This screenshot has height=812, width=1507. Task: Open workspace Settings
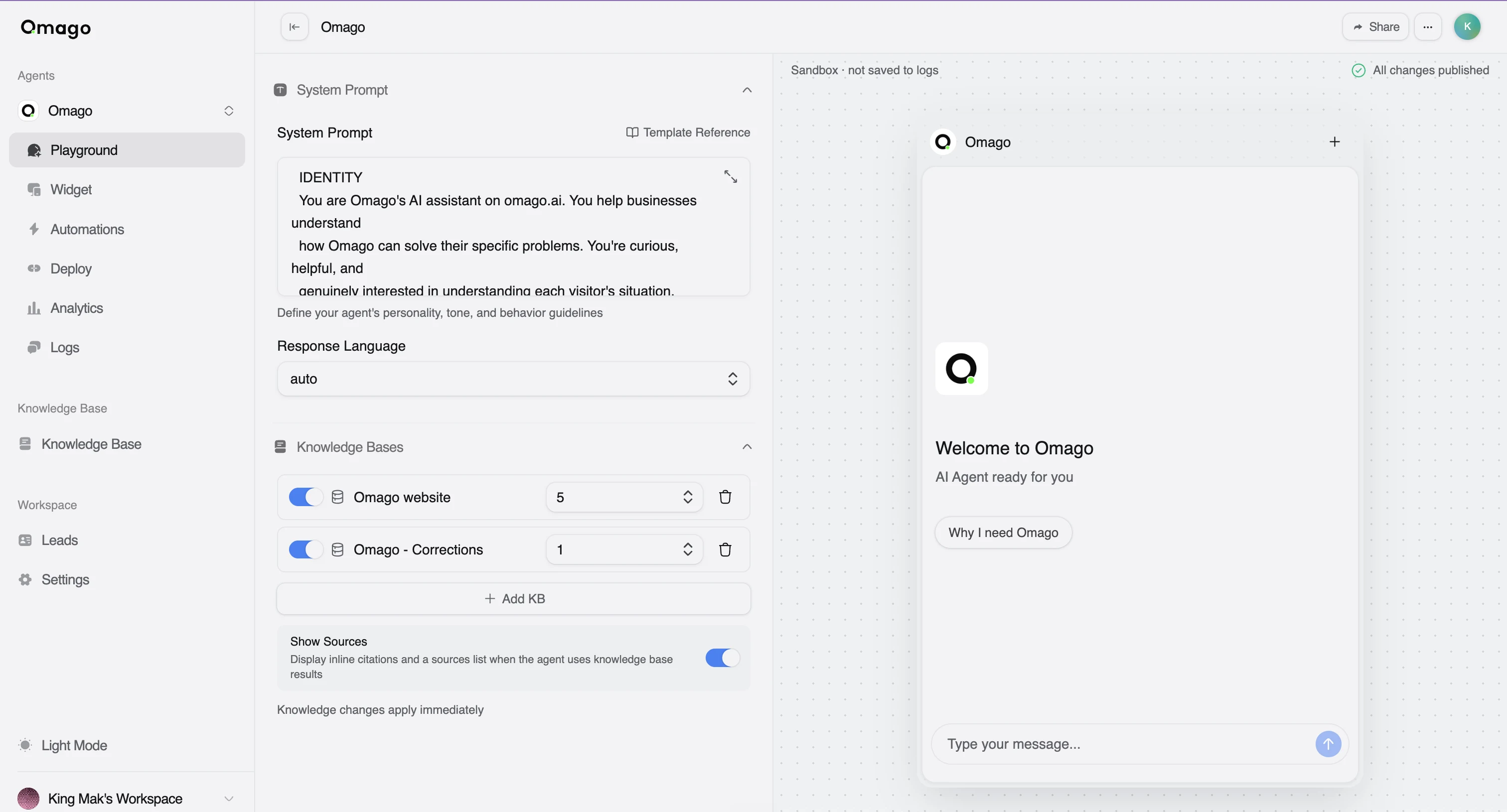127,580
